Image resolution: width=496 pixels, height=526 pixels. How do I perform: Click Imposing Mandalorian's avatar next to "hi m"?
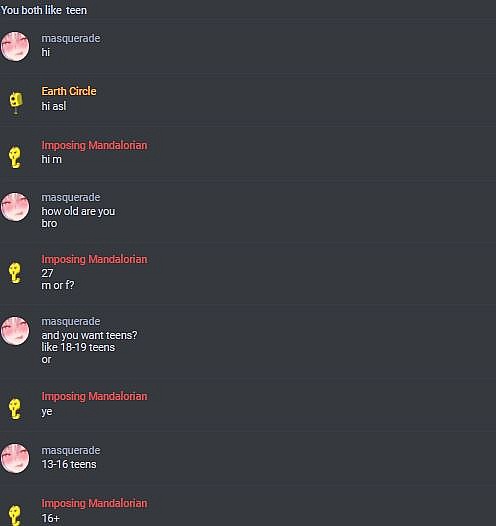click(15, 157)
